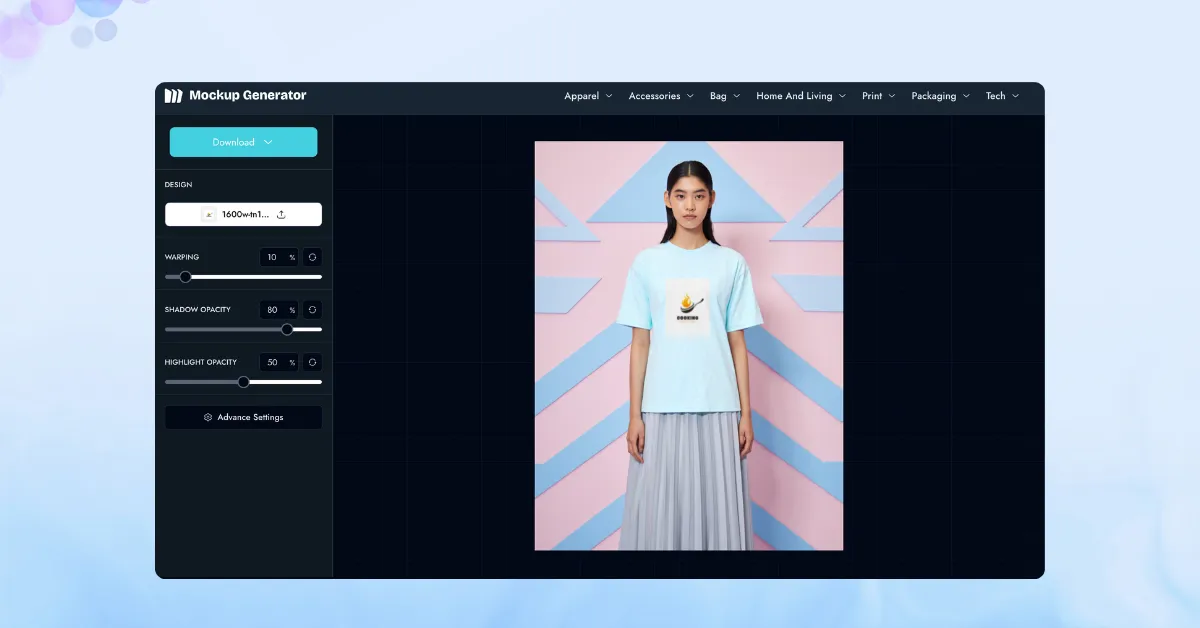Open the Print category menu
This screenshot has height=628, width=1200.
click(878, 96)
